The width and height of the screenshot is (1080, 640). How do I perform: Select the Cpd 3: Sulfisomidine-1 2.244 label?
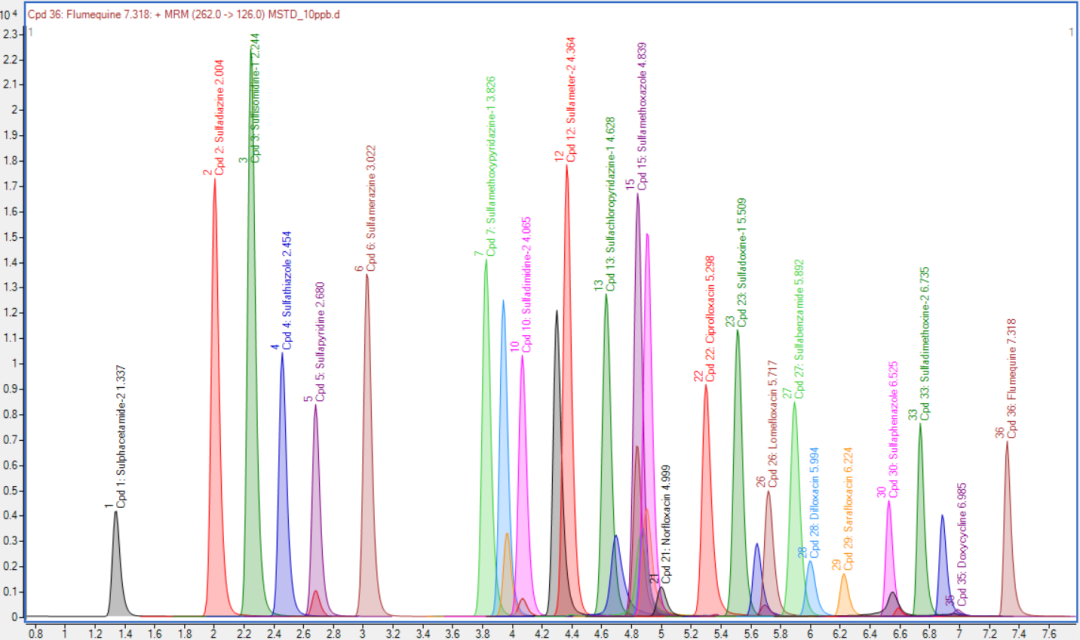255,98
